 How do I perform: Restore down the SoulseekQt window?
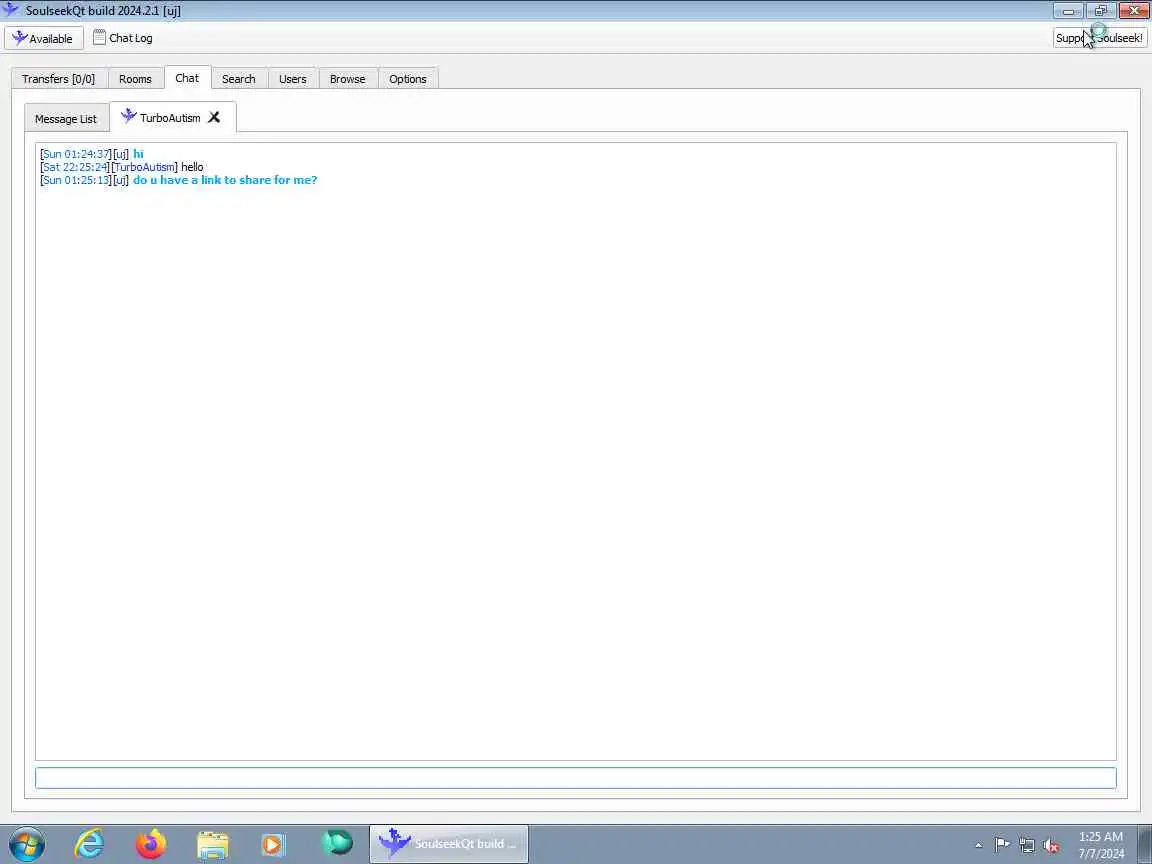(1101, 10)
